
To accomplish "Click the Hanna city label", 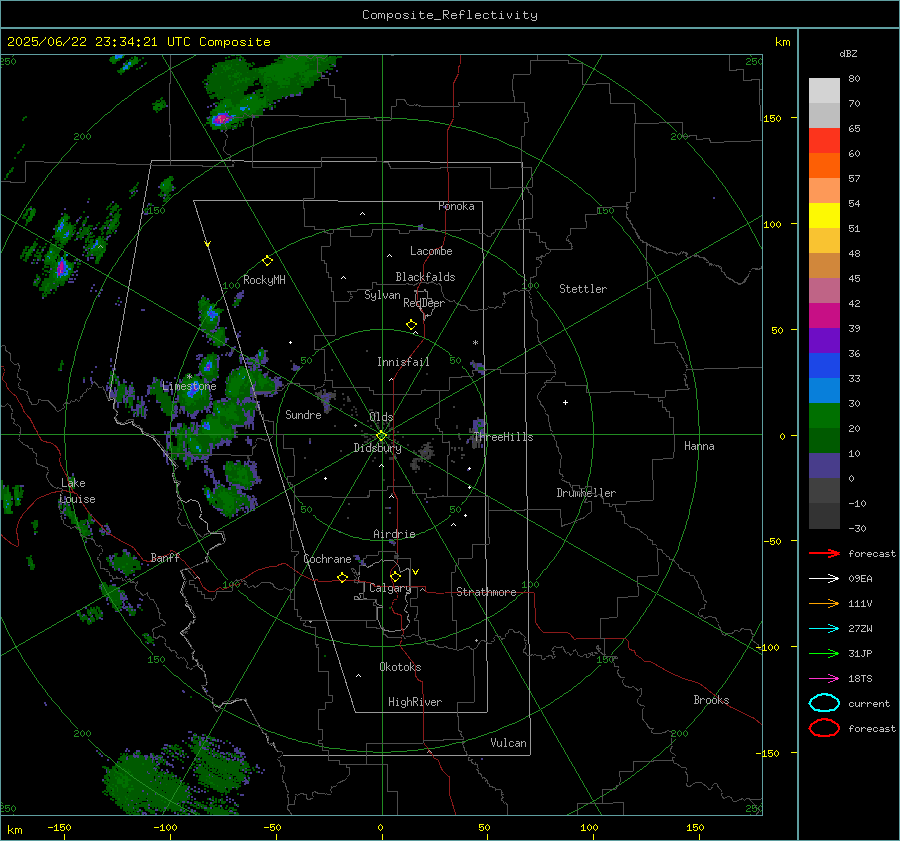I will 699,446.
